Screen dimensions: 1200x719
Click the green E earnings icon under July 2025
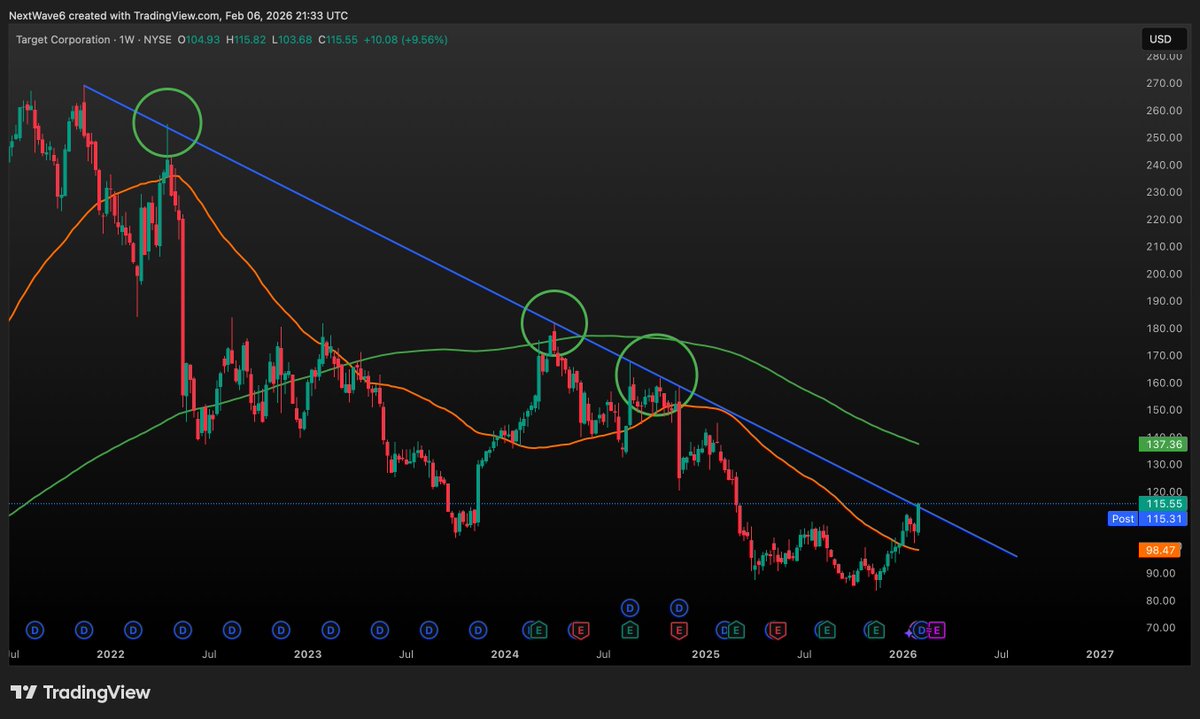(x=826, y=630)
